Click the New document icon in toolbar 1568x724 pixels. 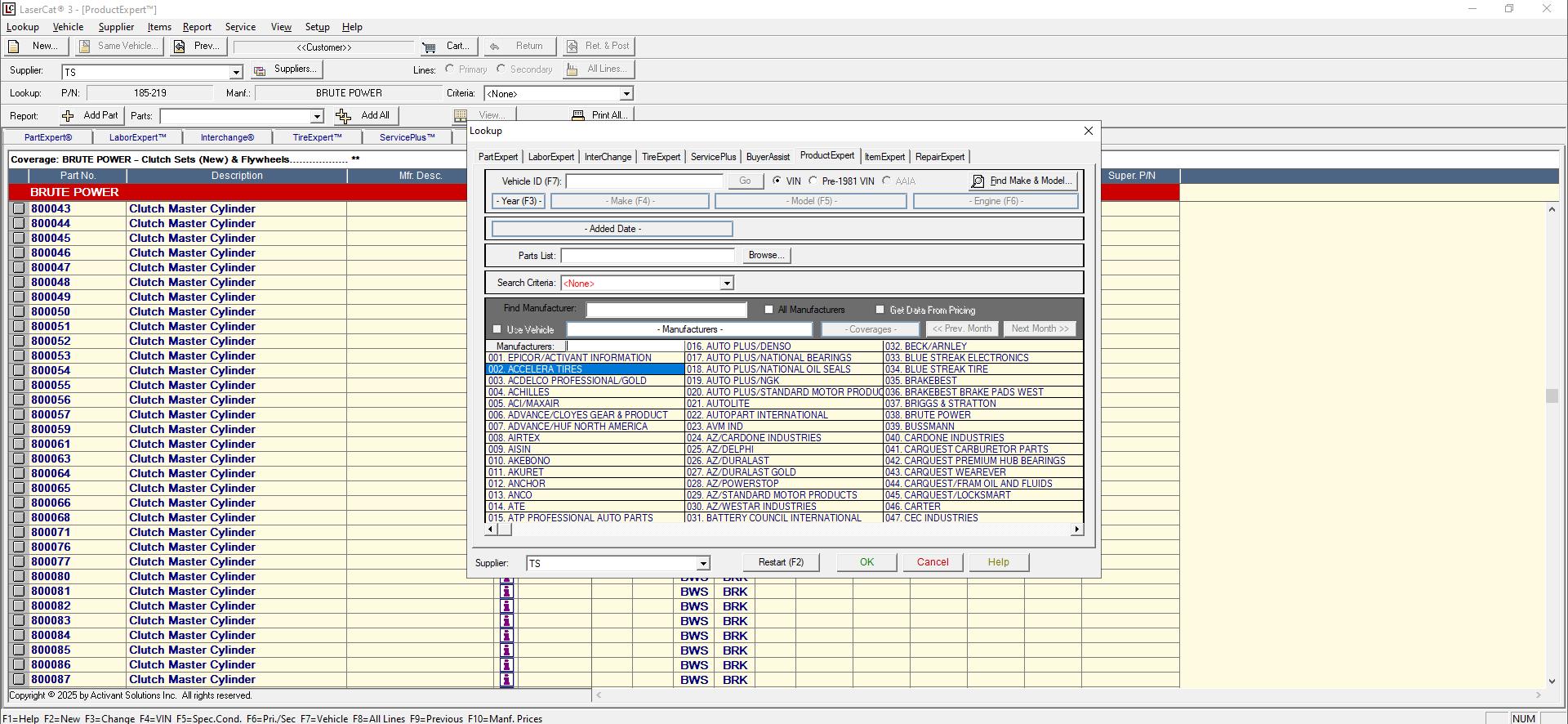[x=14, y=47]
